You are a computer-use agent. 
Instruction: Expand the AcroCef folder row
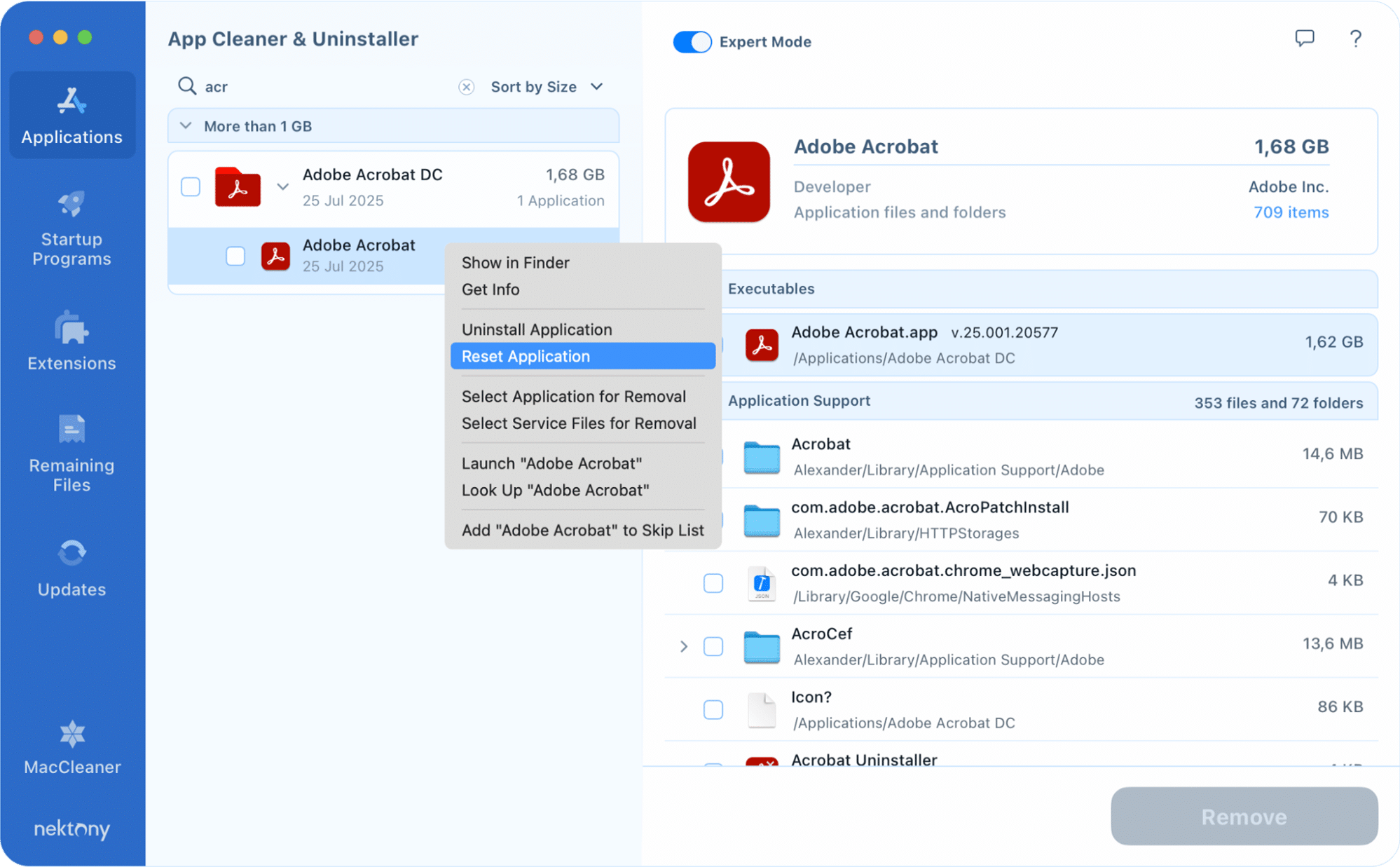(x=684, y=646)
